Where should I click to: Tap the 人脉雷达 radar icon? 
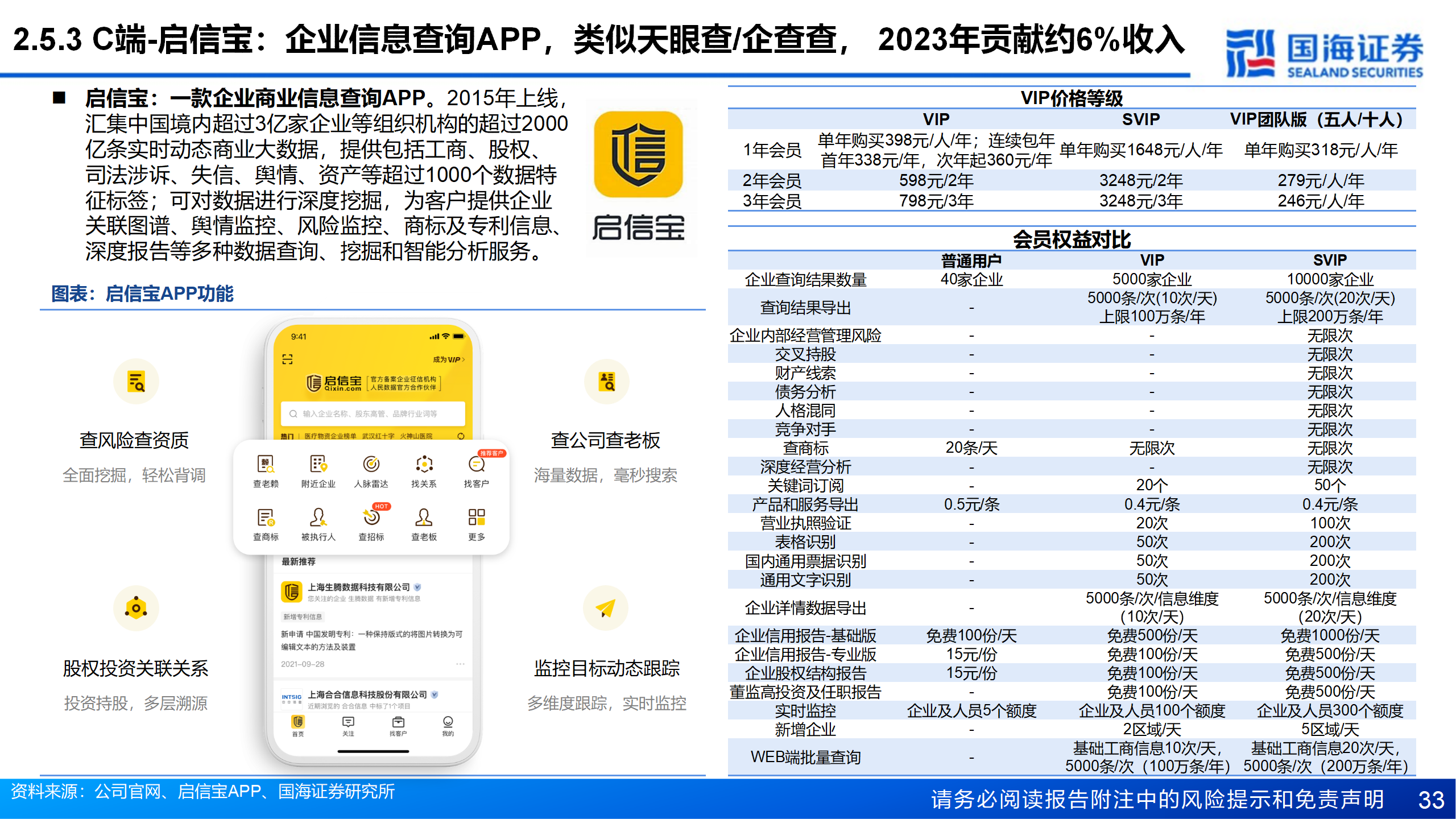[371, 464]
